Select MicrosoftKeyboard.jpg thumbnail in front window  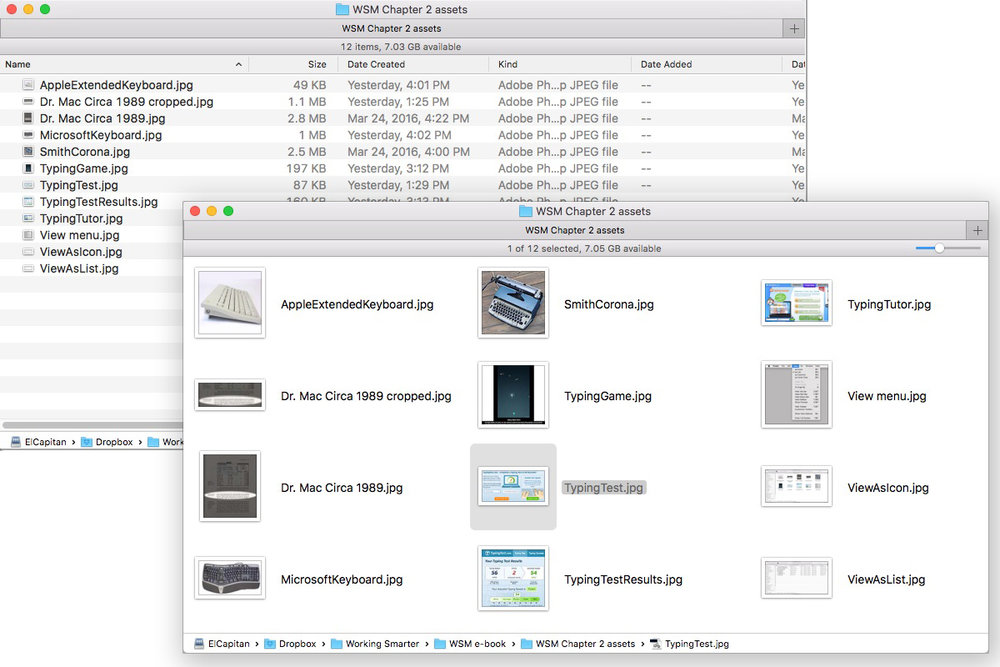(230, 578)
